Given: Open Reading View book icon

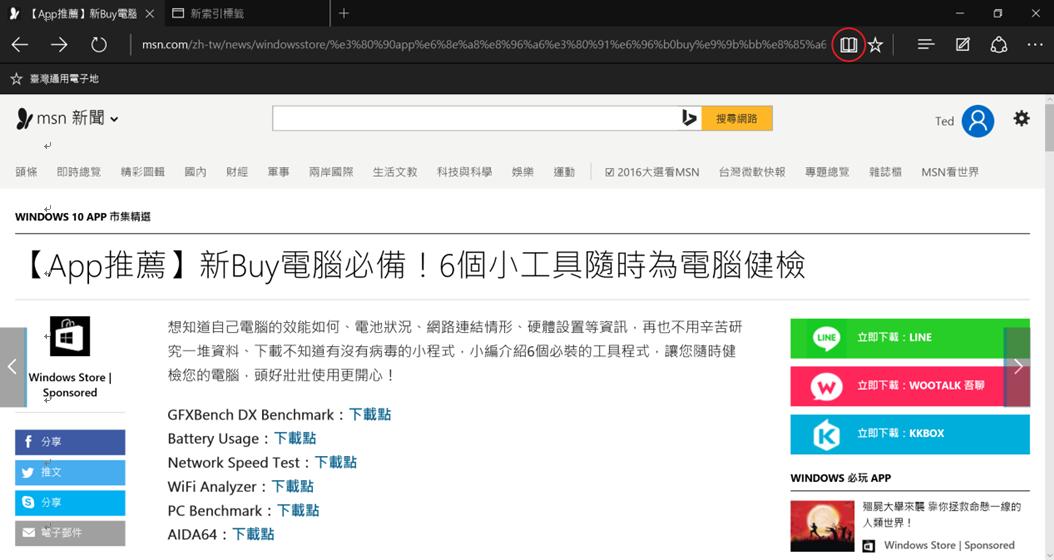Looking at the screenshot, I should (848, 45).
